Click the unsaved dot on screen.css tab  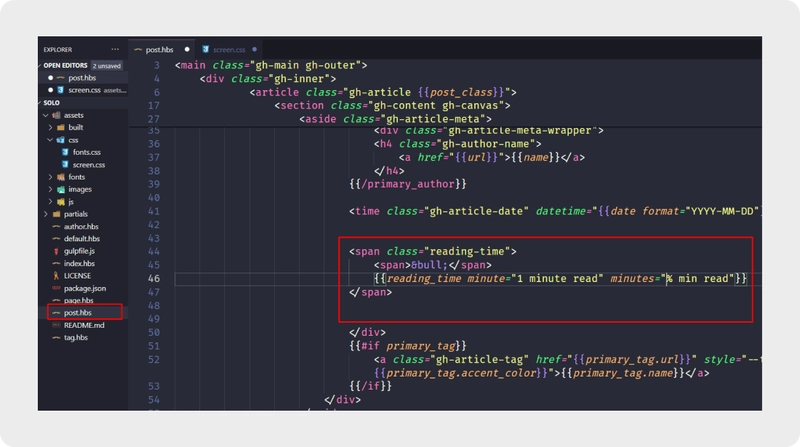(x=254, y=49)
